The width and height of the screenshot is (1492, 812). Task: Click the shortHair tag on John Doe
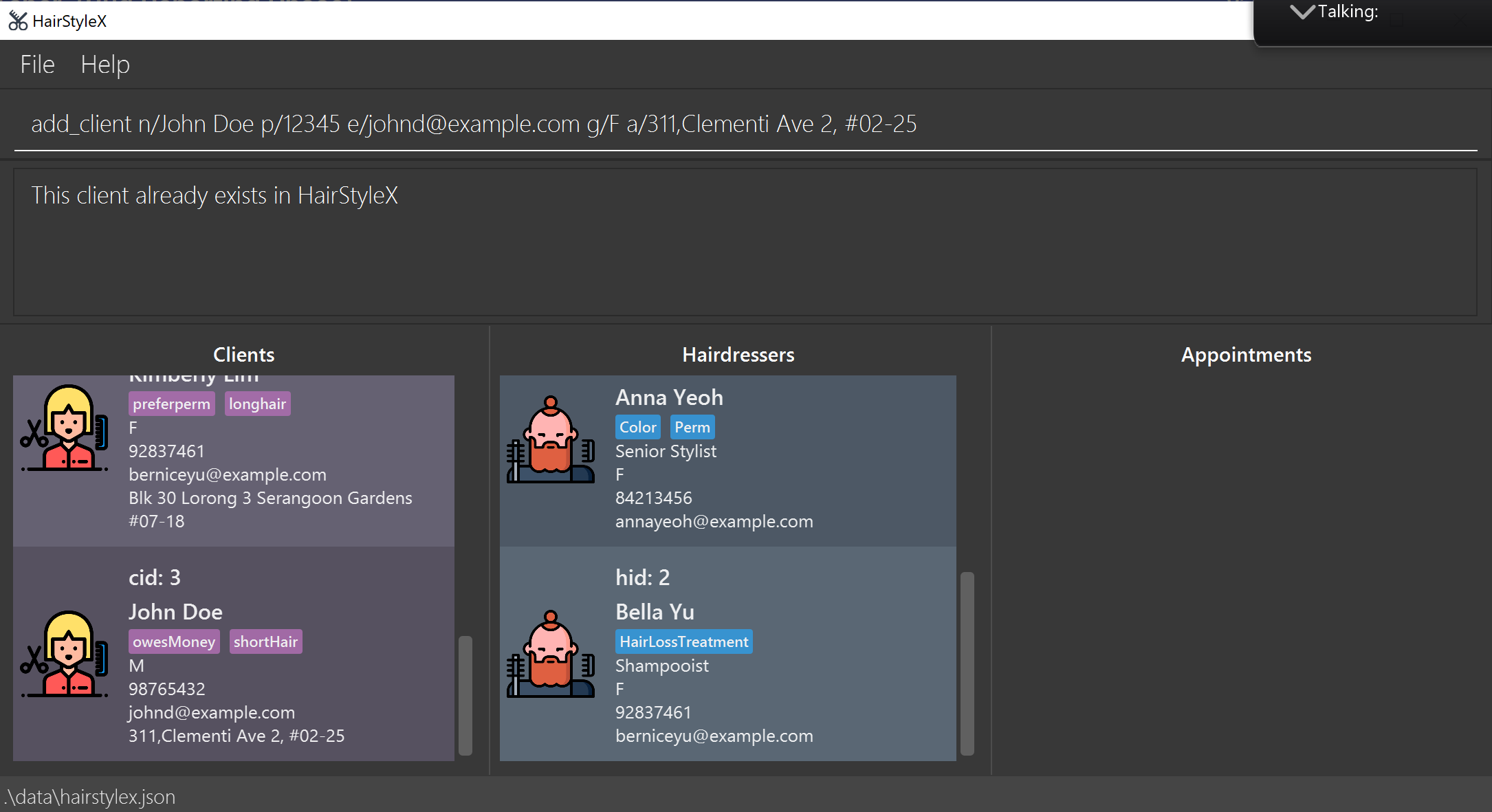tap(265, 641)
